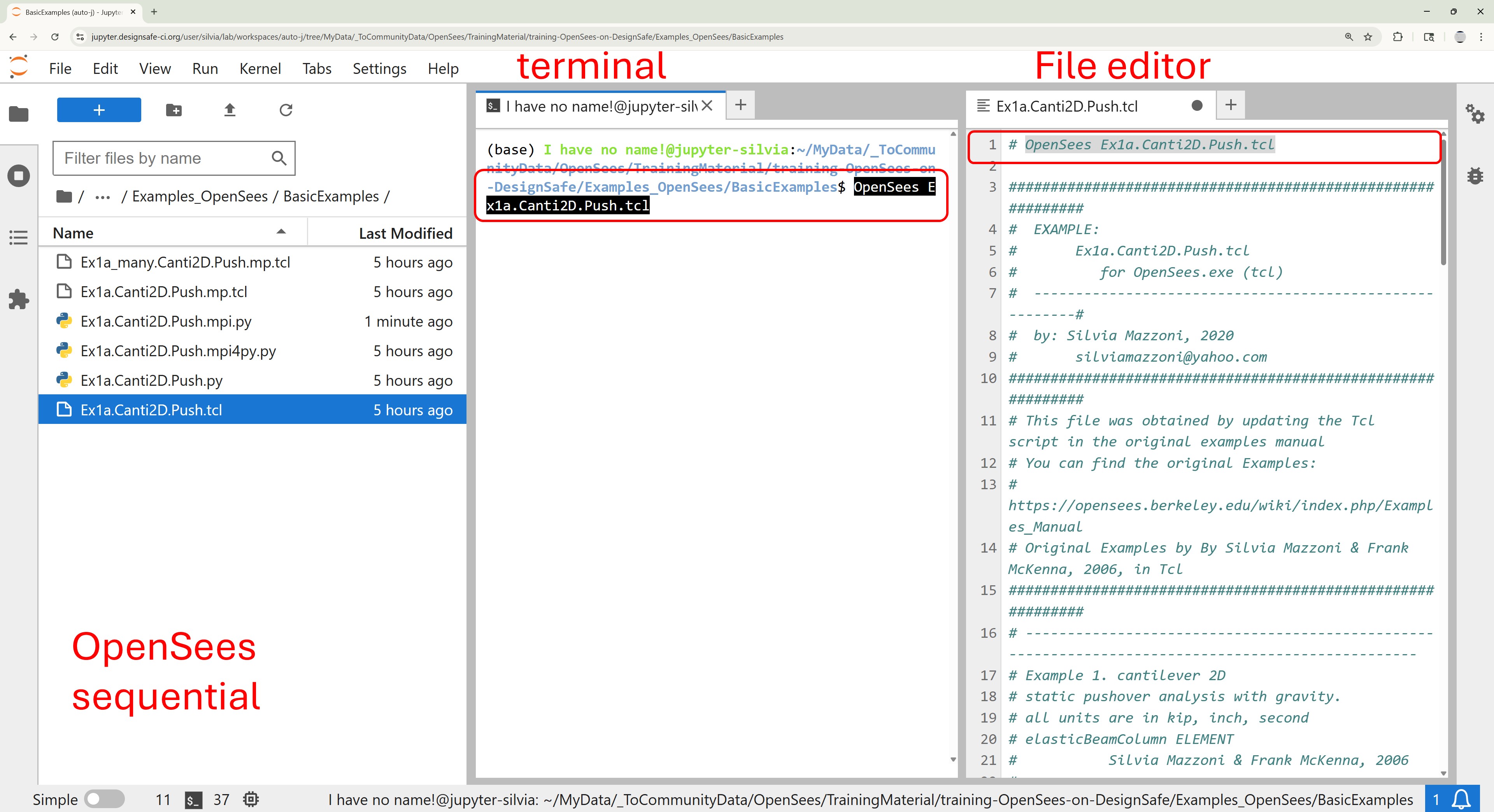Toggle Simple interface mode switch
Screen dimensions: 1494x812
pos(104,799)
